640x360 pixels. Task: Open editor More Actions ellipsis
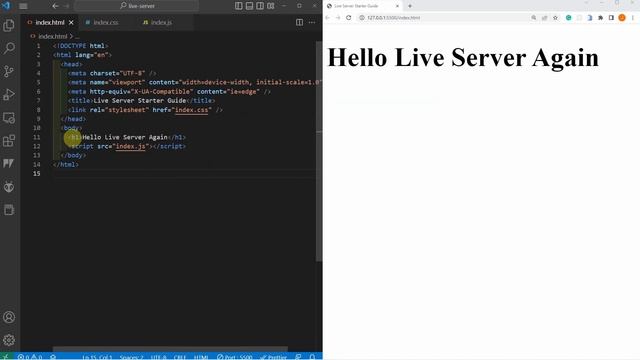pos(312,22)
